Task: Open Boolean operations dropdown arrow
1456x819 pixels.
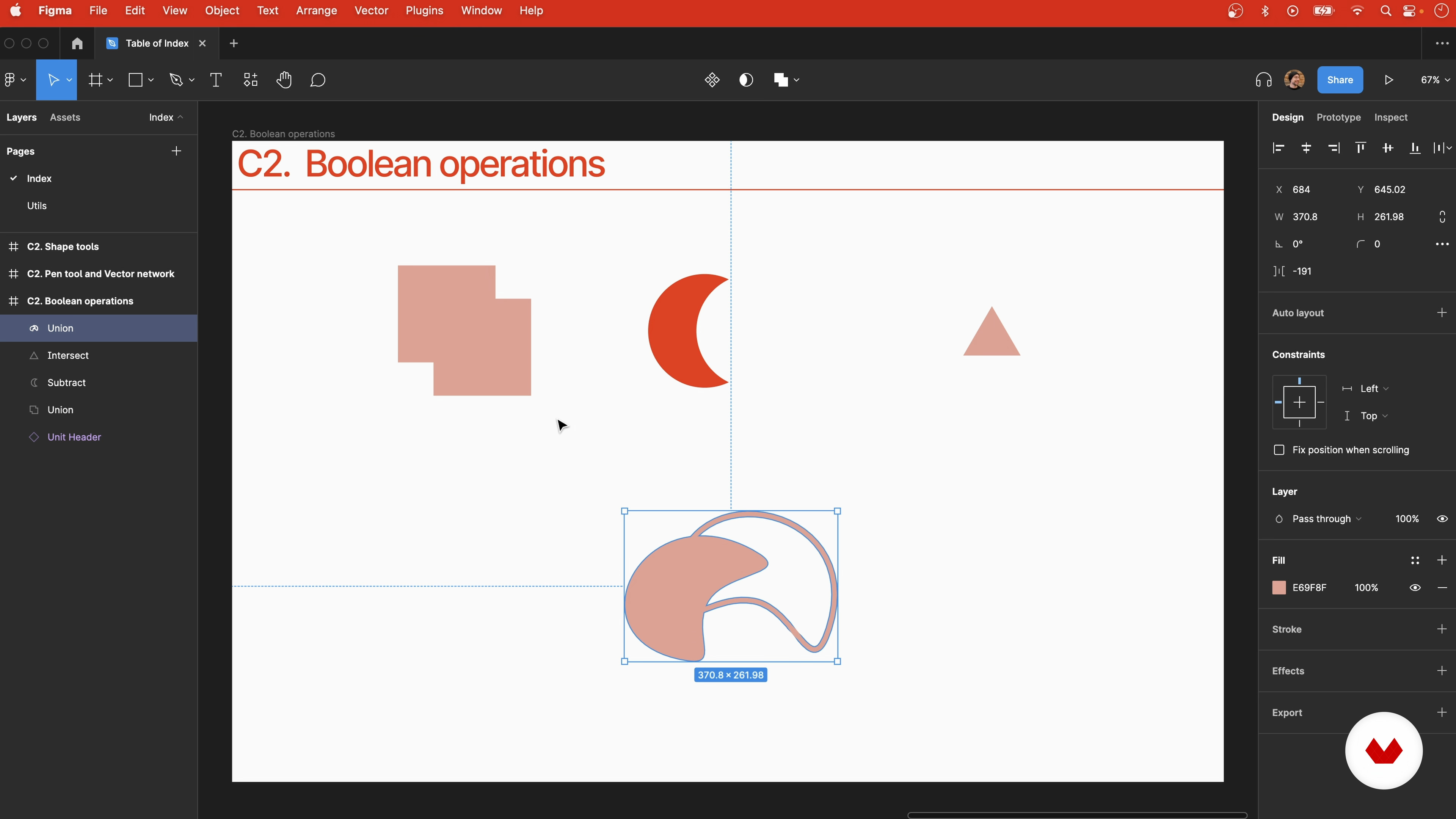Action: point(796,80)
